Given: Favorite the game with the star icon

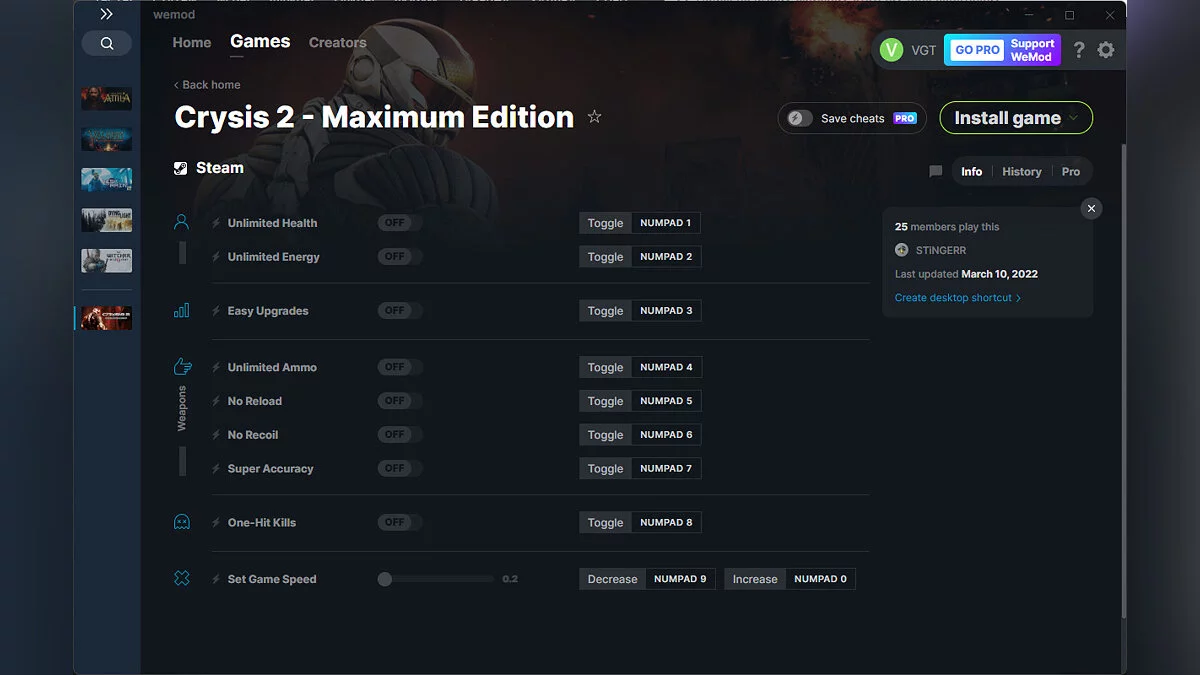Looking at the screenshot, I should click(594, 117).
